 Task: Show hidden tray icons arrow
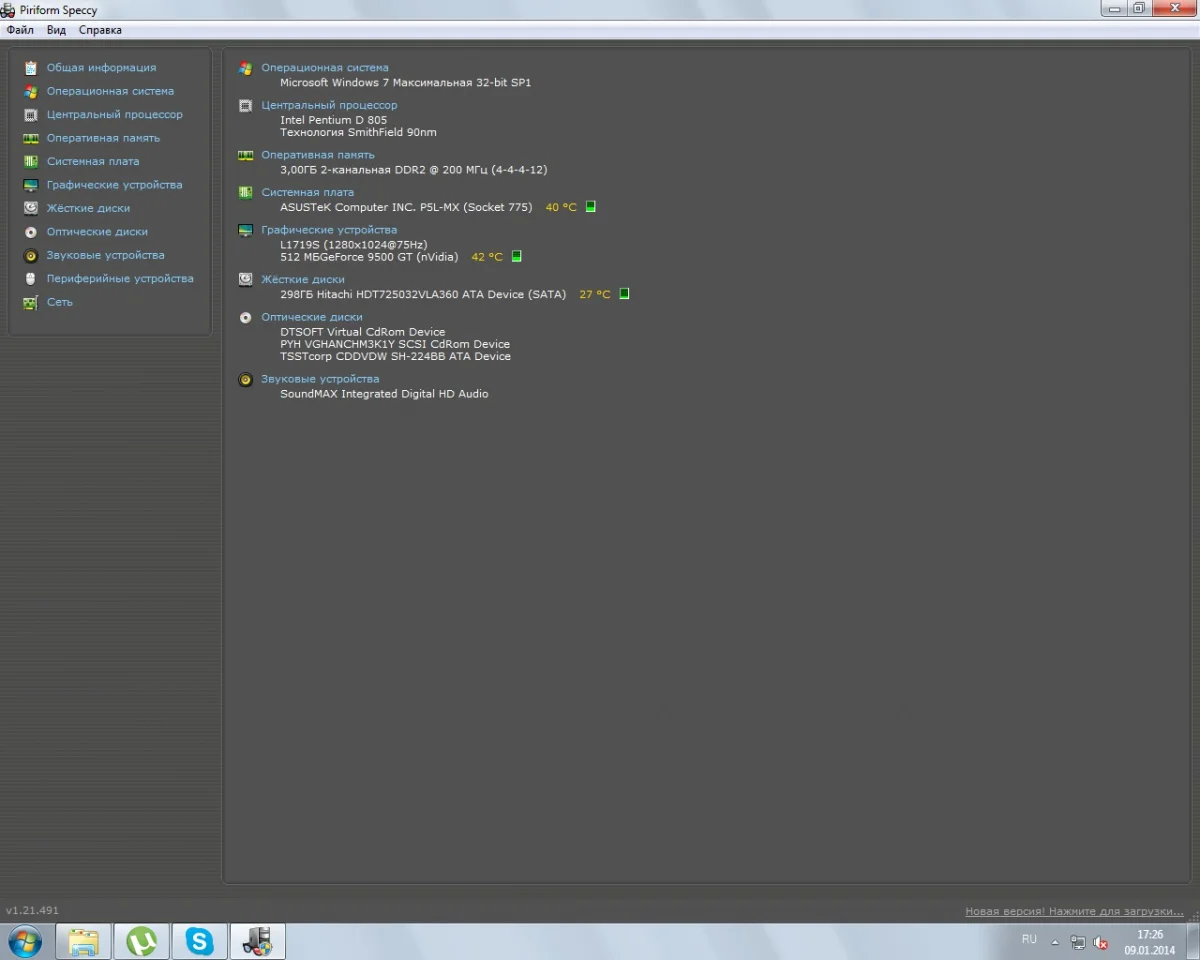1054,942
